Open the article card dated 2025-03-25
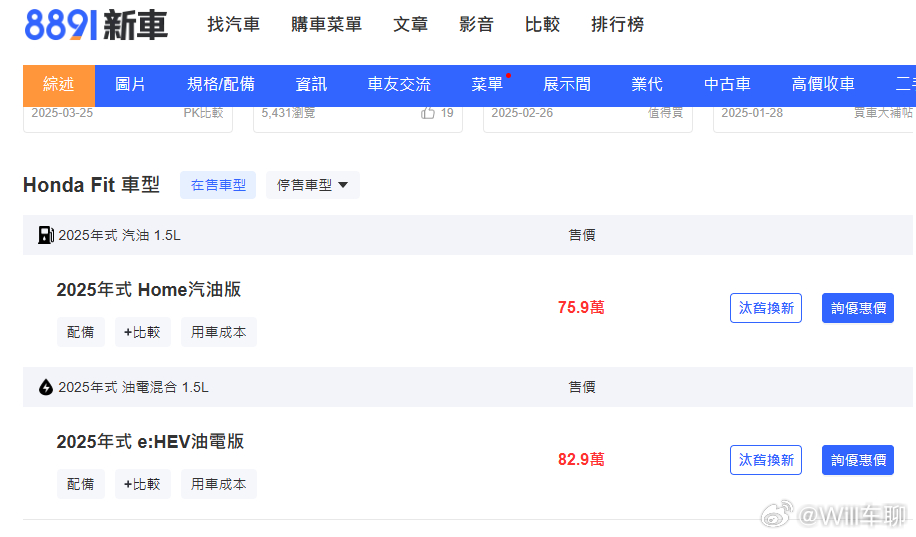Image resolution: width=916 pixels, height=537 pixels. [x=128, y=119]
